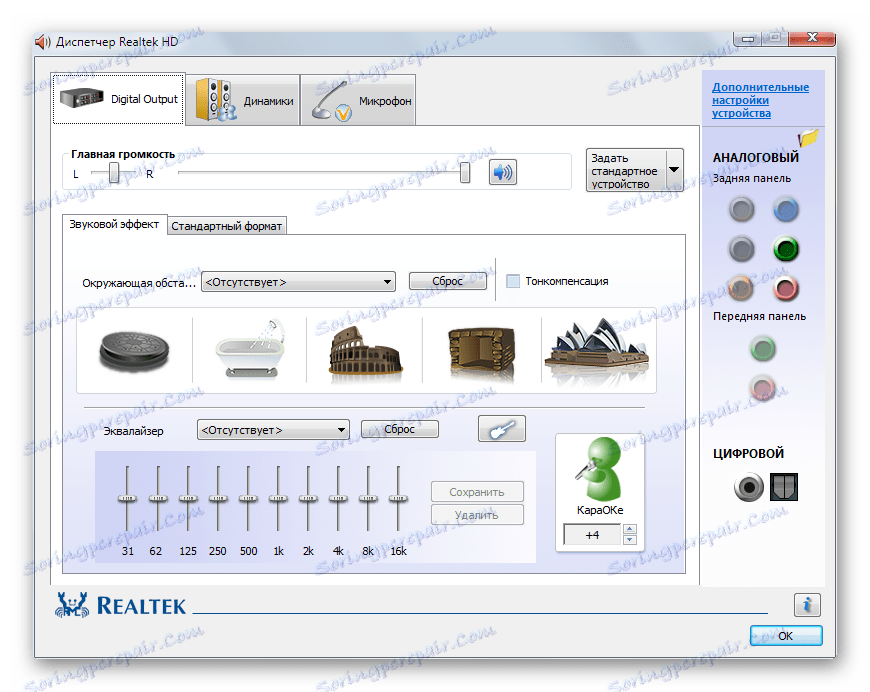This screenshot has height=692, width=870.
Task: Select the sewer manhole environment preset
Action: 134,351
